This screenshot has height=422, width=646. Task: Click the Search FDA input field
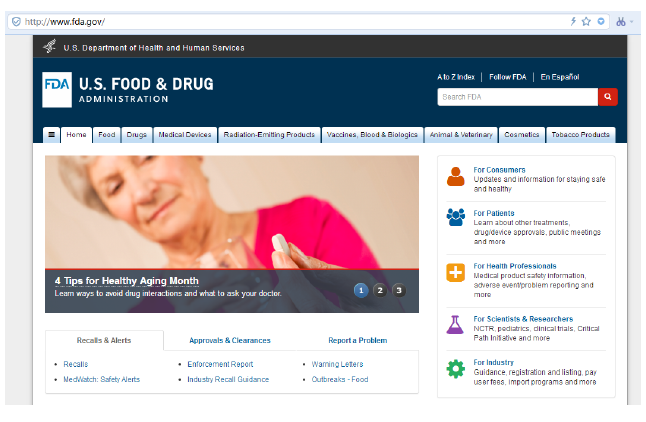pos(517,97)
